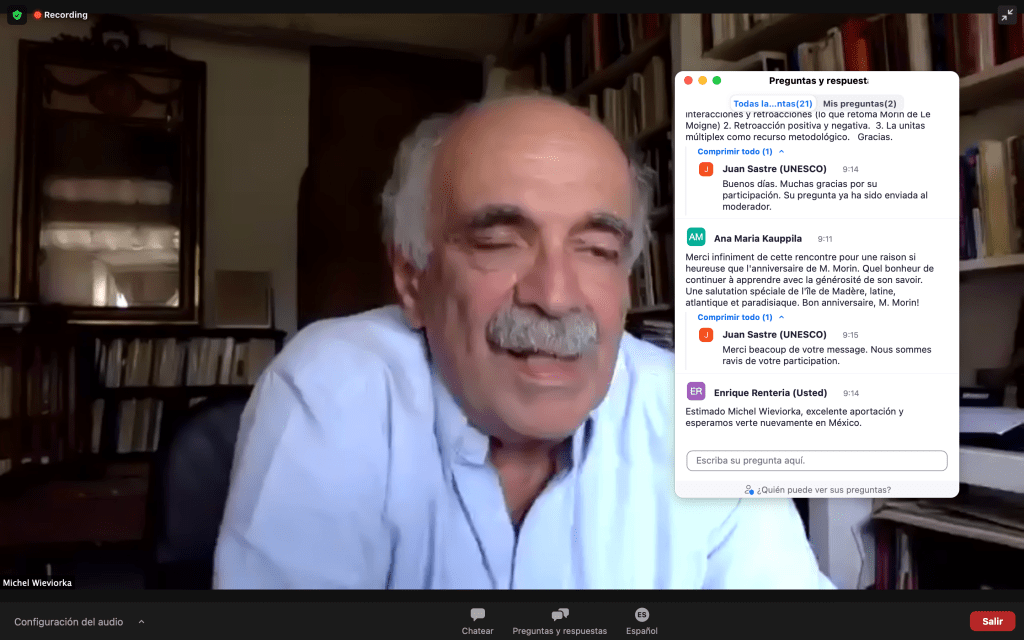
Task: Click the green encryption shield icon
Action: coord(16,15)
